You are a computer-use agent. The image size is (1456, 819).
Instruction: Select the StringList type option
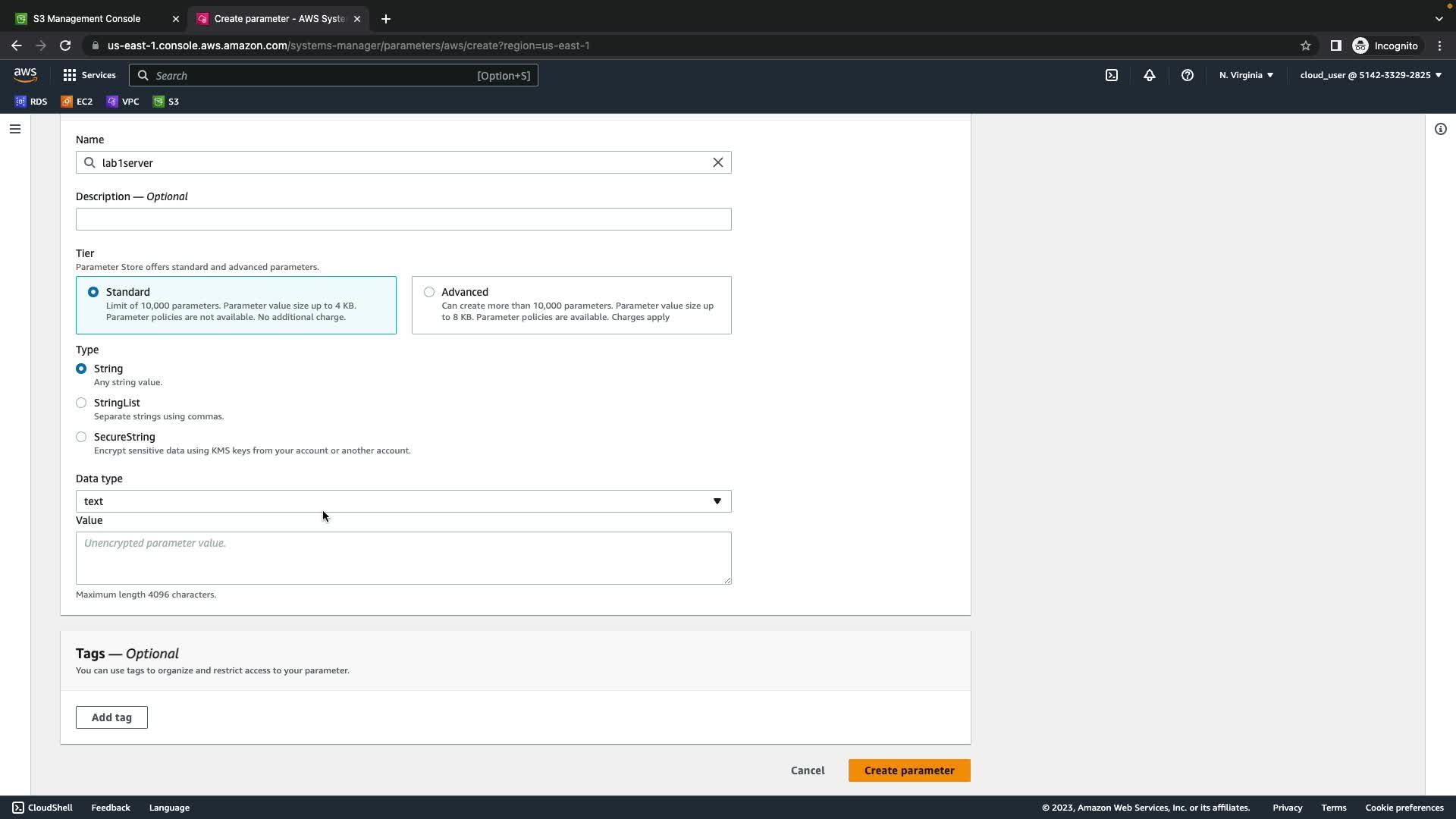[81, 403]
